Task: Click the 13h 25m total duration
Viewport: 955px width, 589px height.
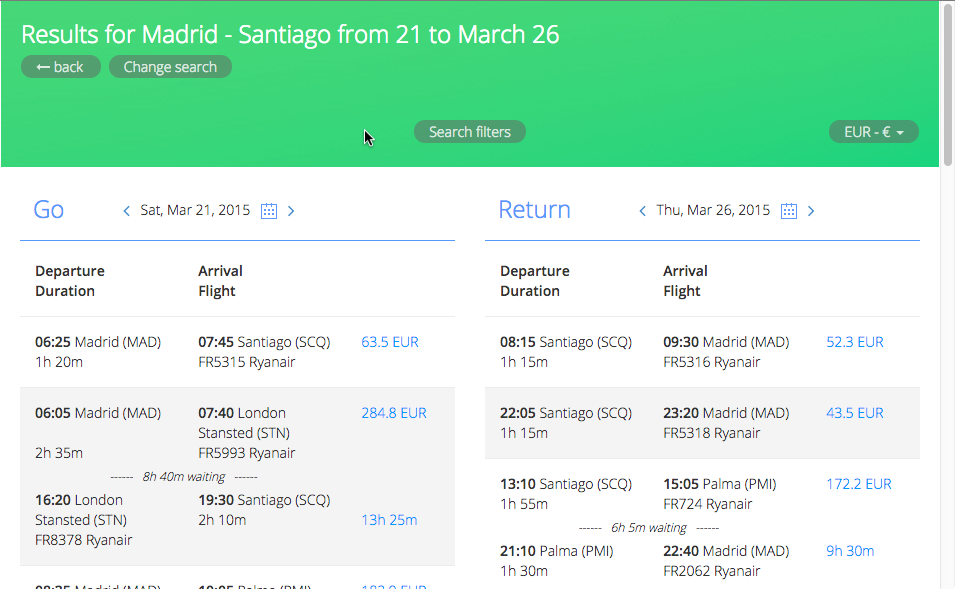Action: [x=389, y=520]
